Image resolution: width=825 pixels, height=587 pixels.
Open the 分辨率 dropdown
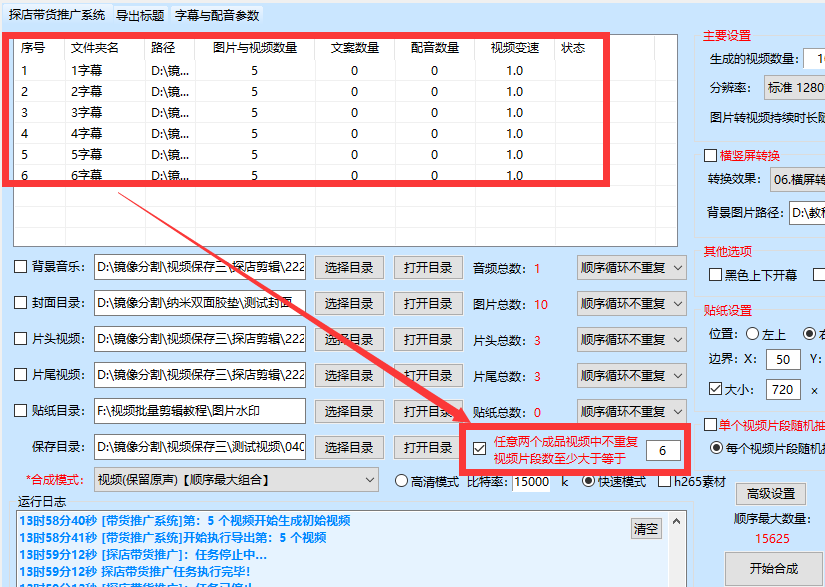pos(794,88)
